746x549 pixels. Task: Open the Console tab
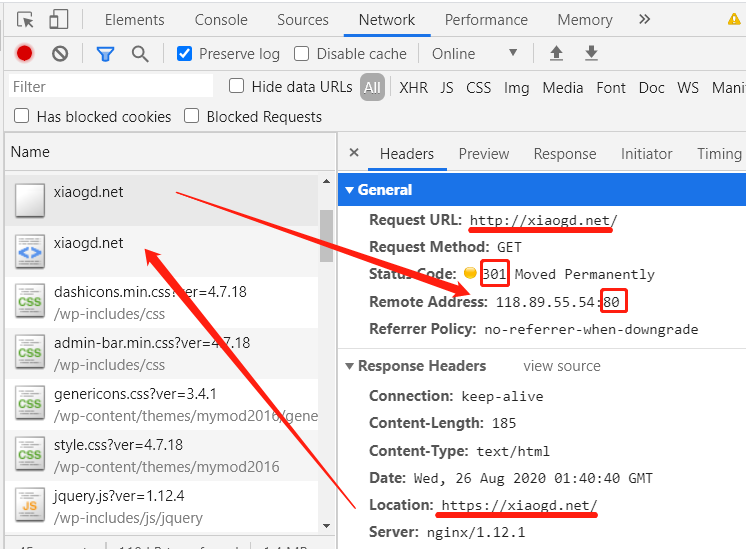point(221,20)
